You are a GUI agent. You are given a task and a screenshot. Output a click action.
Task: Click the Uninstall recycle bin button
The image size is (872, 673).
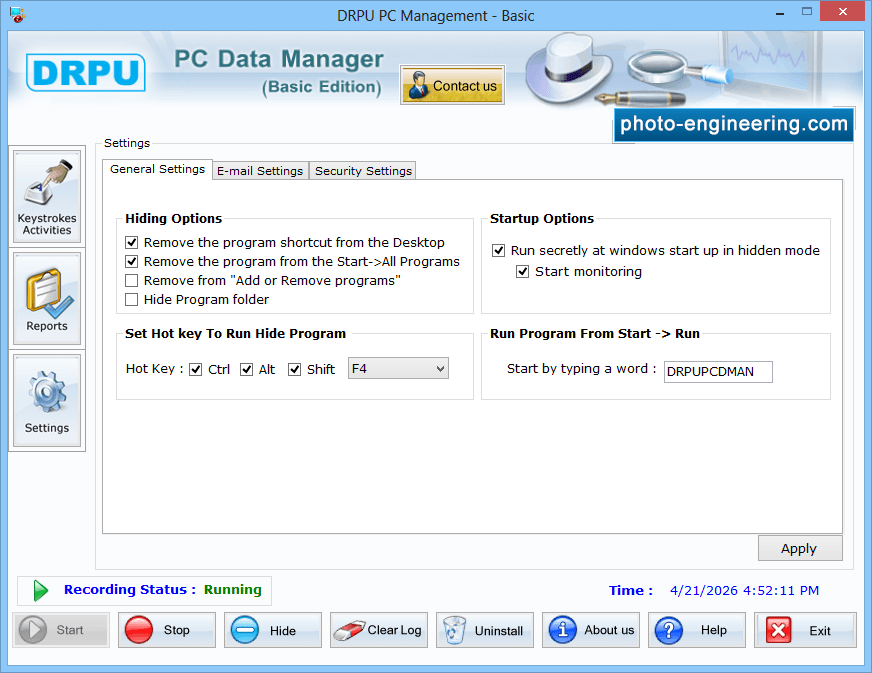[485, 630]
